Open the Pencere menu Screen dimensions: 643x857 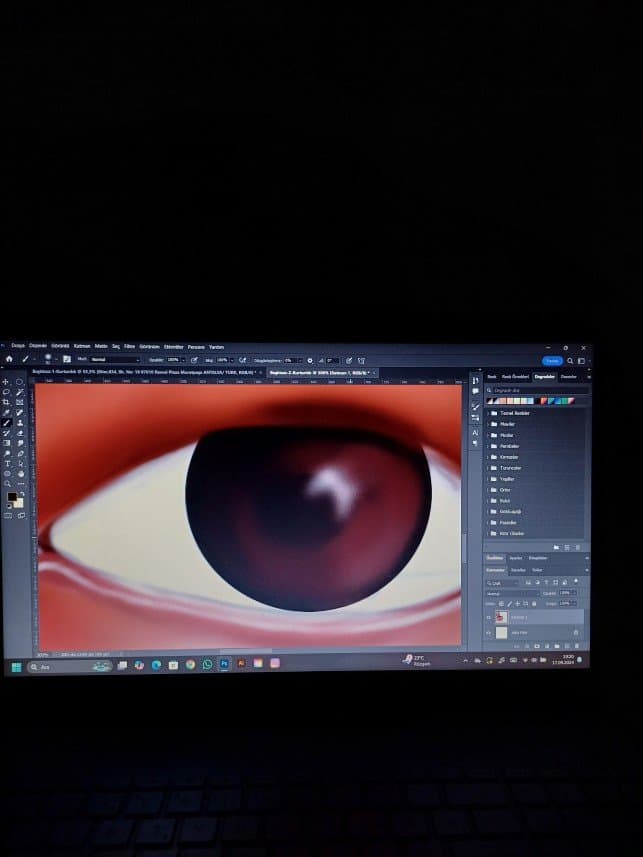click(x=196, y=347)
